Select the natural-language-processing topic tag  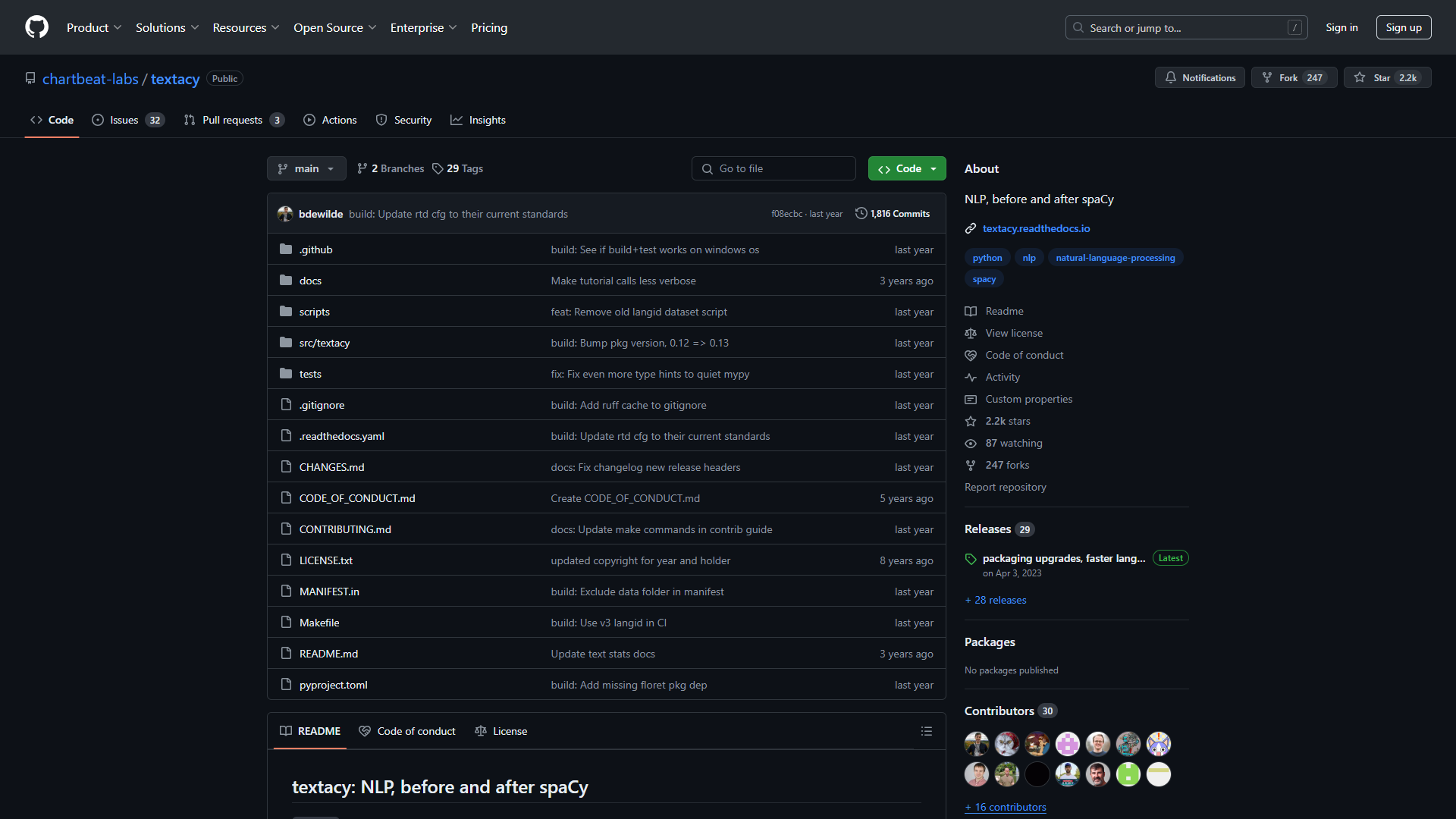(x=1115, y=258)
